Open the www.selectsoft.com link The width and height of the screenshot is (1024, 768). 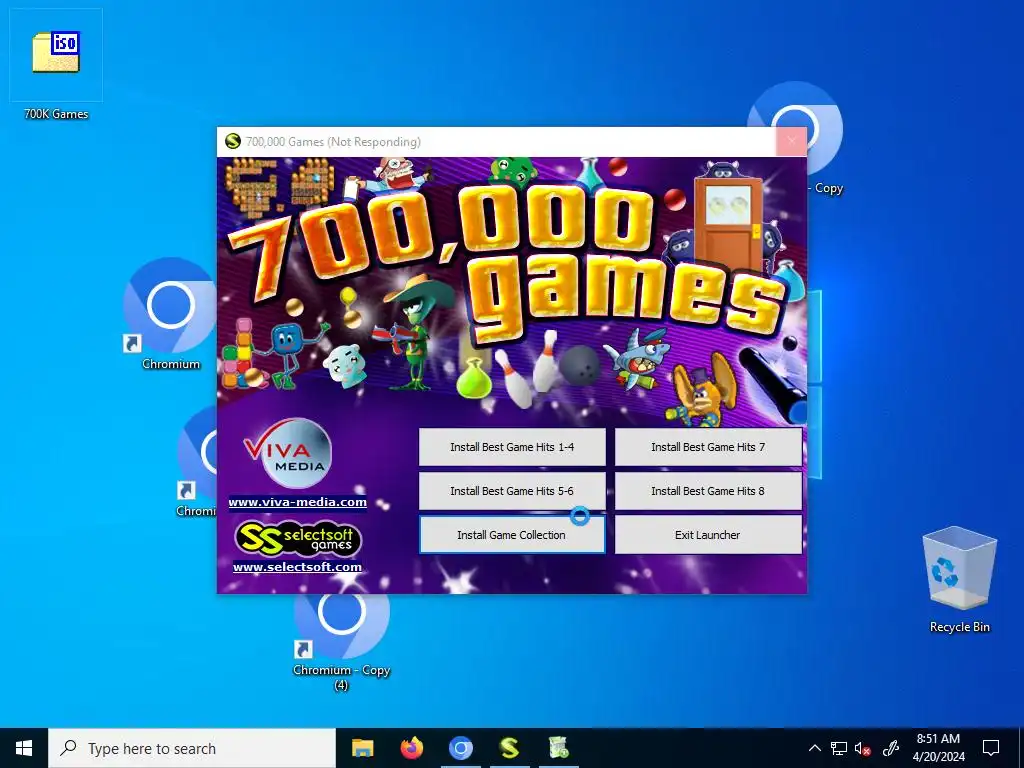tap(297, 568)
